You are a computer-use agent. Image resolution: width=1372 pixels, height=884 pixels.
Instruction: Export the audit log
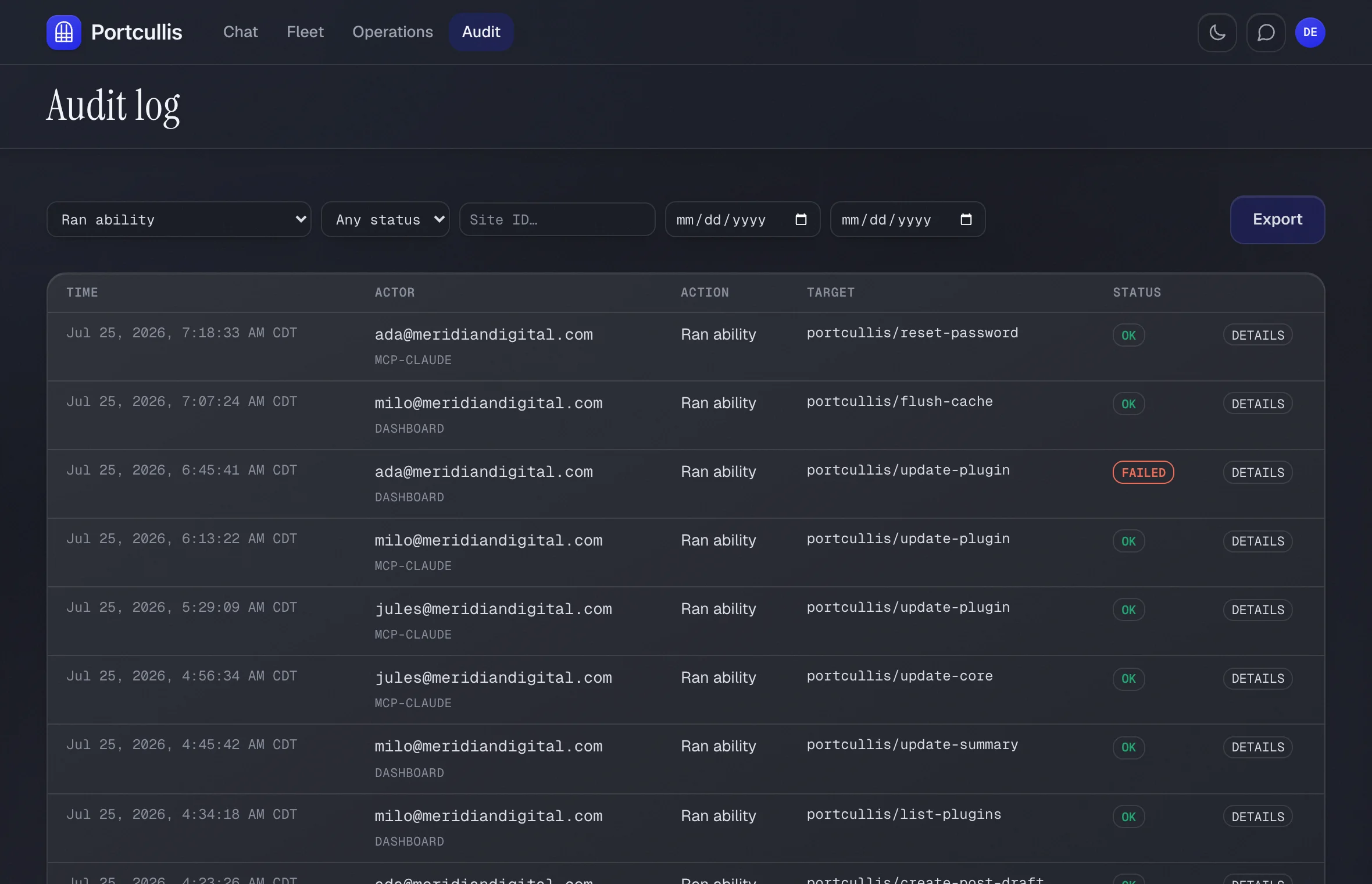(1278, 220)
